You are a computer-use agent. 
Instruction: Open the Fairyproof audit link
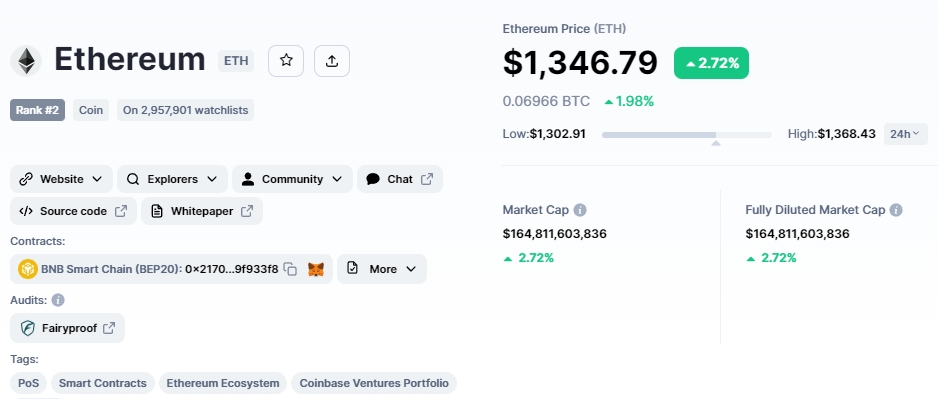tap(68, 328)
